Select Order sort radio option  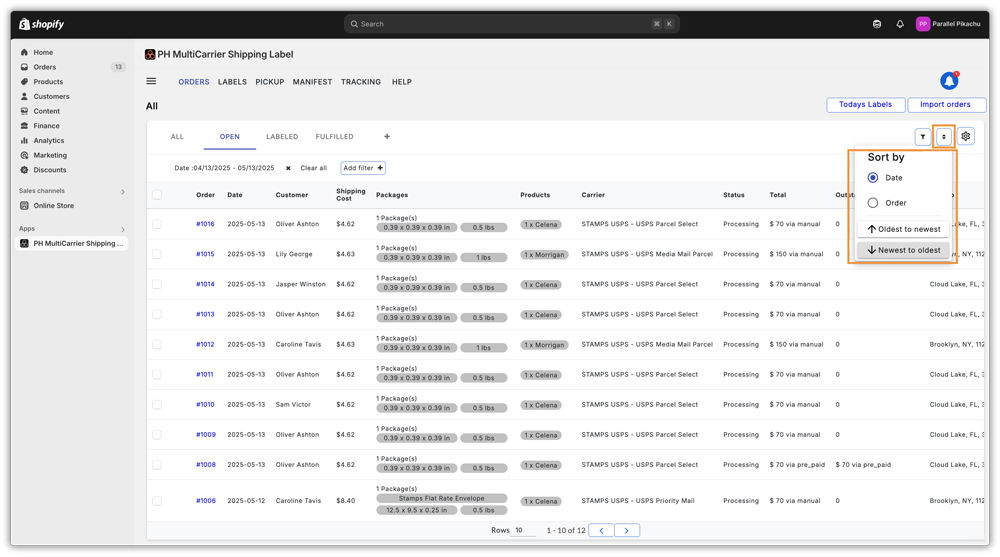[872, 203]
